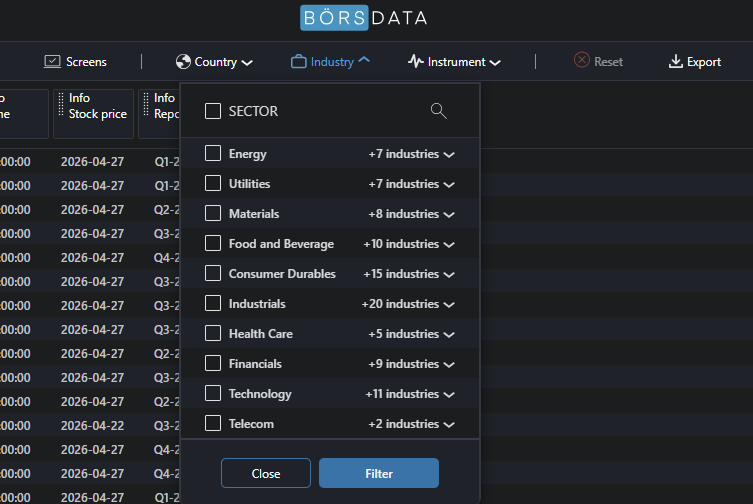
Task: Close the industry filter panel
Action: [x=266, y=473]
